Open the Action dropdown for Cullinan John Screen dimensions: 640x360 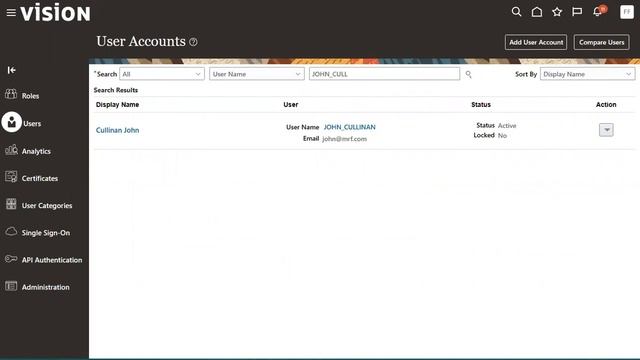pyautogui.click(x=606, y=130)
